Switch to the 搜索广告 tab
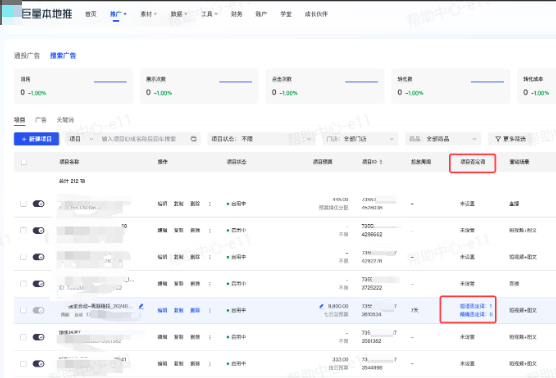 click(x=63, y=56)
